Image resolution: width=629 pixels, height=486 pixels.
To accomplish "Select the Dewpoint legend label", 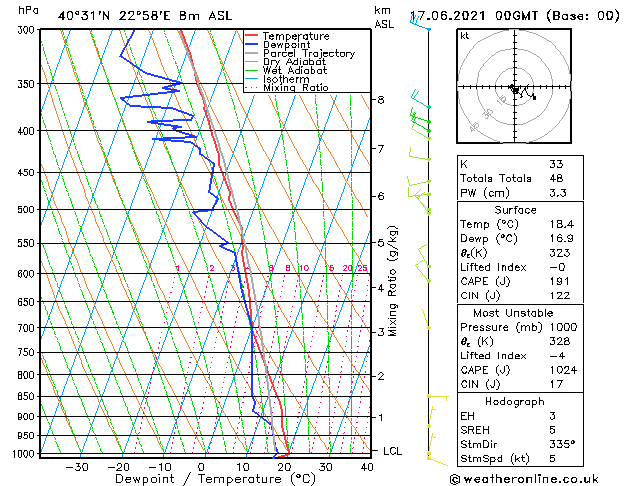I will (x=290, y=45).
